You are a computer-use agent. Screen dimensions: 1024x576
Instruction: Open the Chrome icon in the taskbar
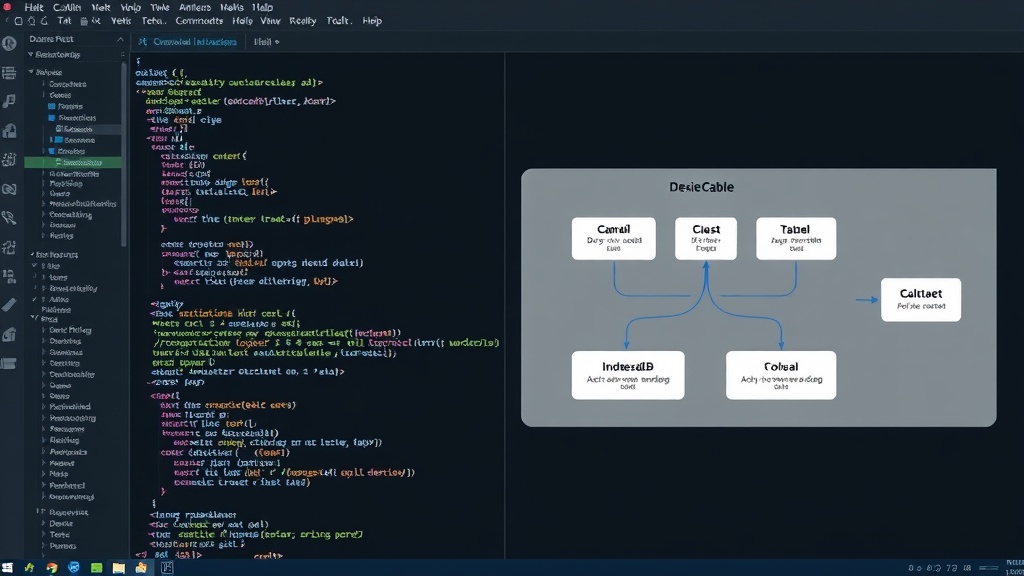(x=52, y=568)
